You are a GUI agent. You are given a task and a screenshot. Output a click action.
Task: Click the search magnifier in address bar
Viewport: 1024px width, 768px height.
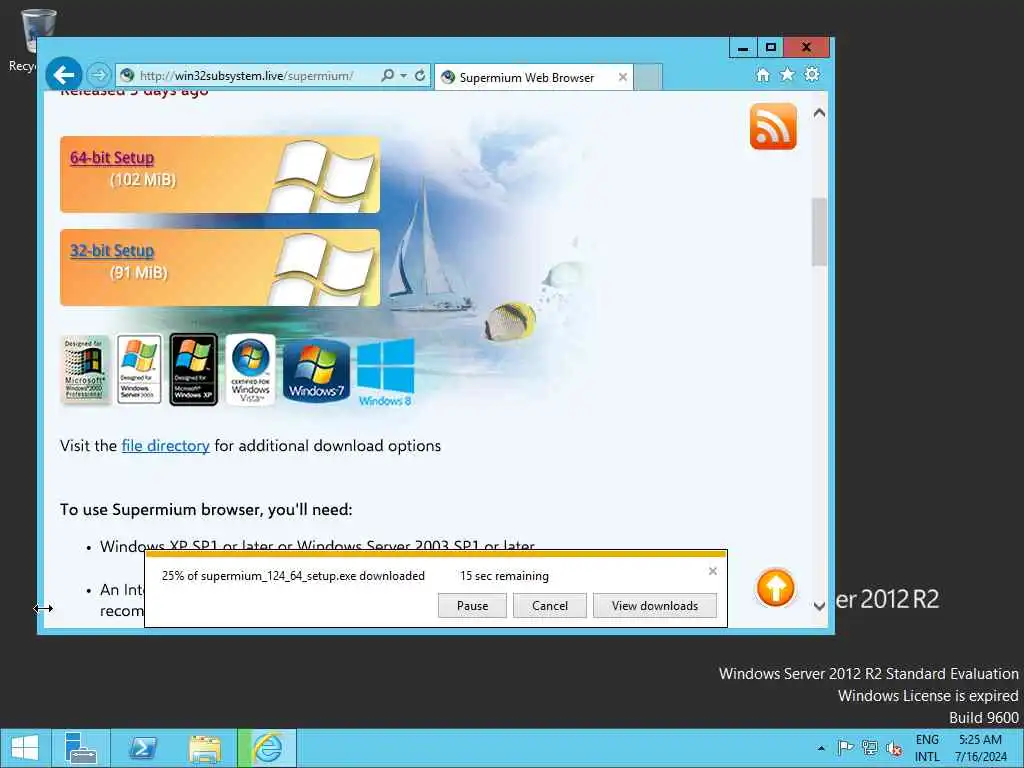coord(387,75)
